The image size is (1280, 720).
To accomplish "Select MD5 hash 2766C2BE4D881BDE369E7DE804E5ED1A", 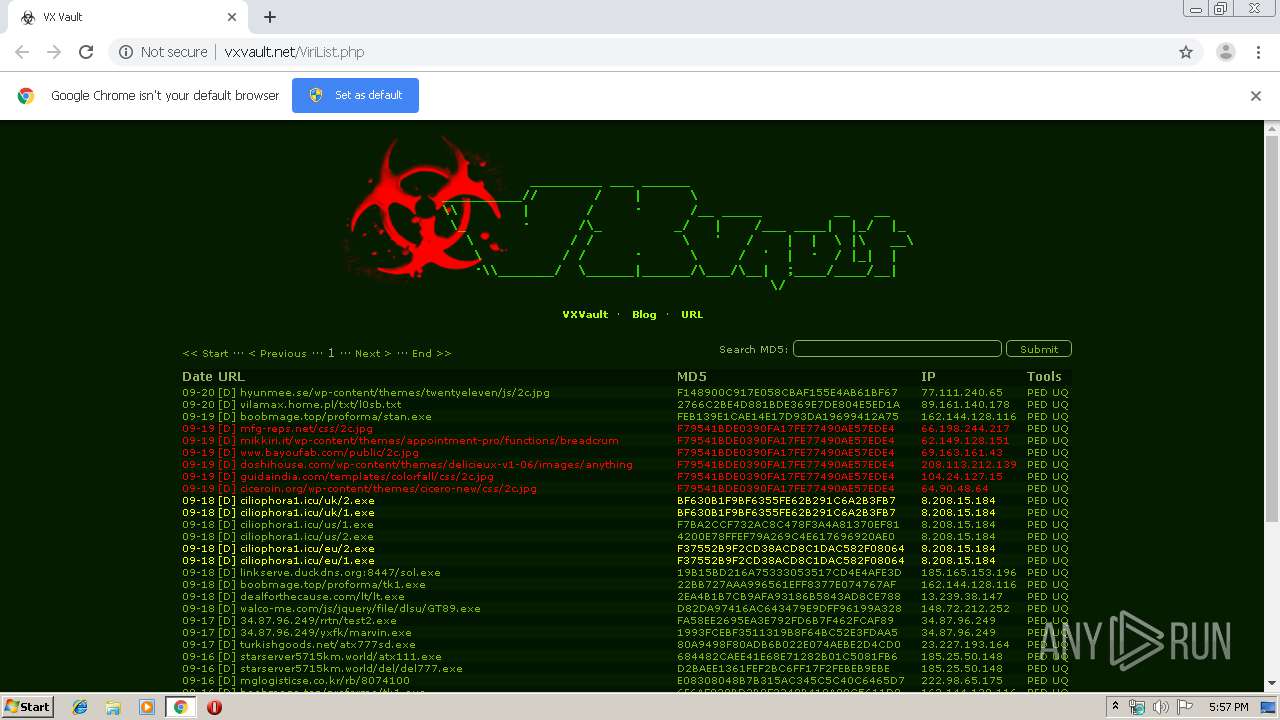I will click(x=788, y=405).
